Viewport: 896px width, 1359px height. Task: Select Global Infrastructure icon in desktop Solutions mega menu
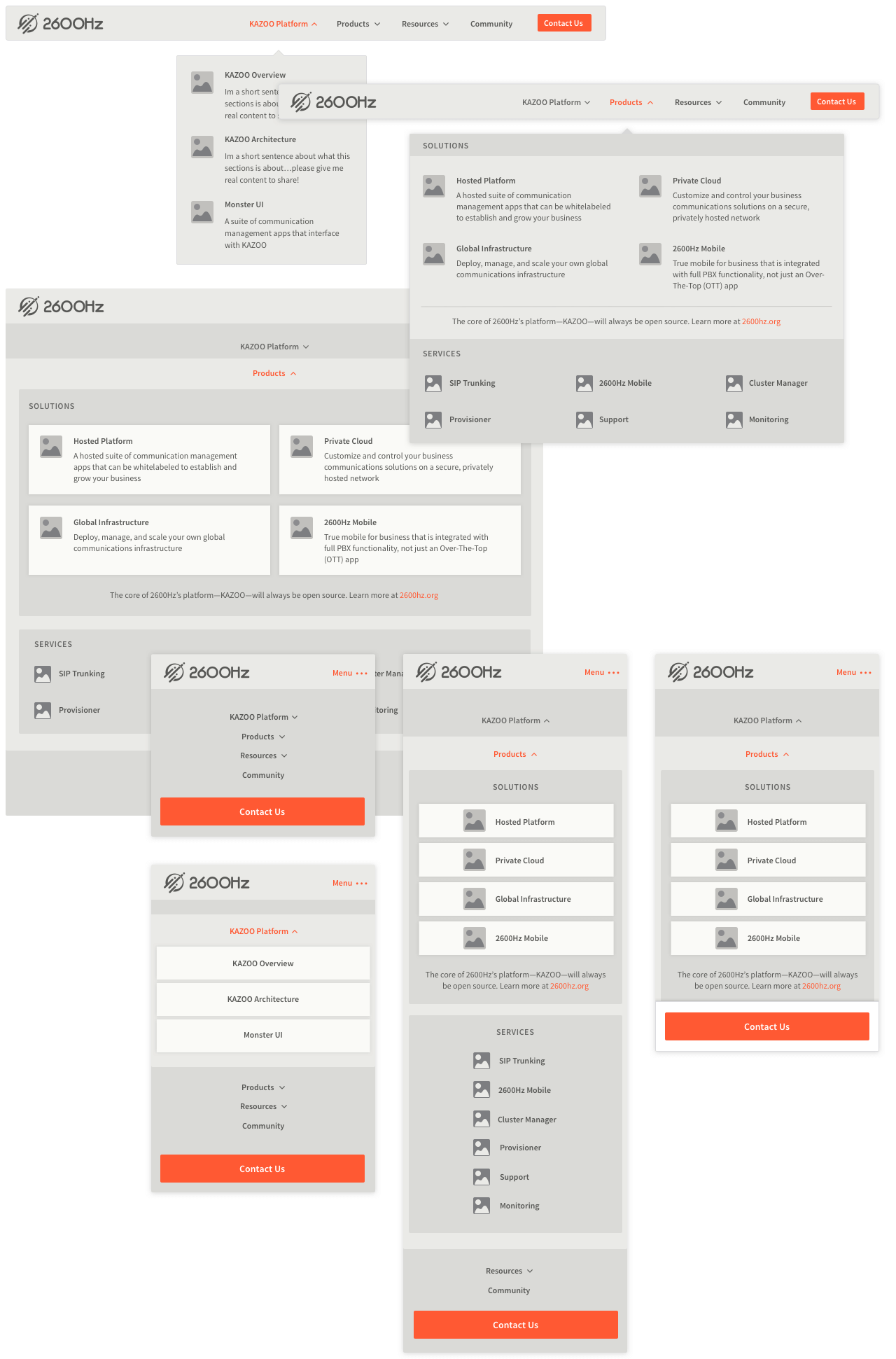click(x=434, y=254)
